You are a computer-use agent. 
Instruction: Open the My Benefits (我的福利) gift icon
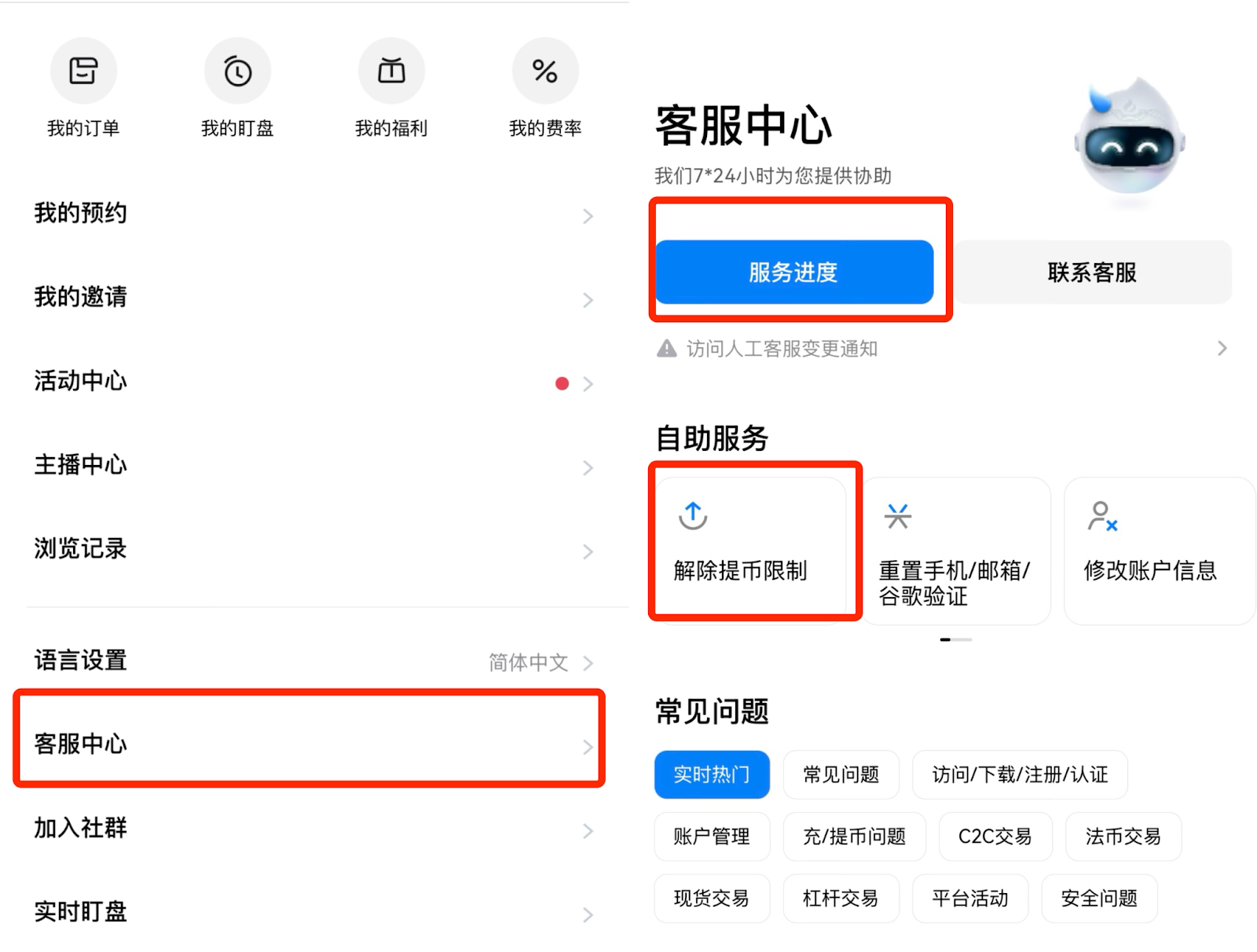click(x=391, y=71)
